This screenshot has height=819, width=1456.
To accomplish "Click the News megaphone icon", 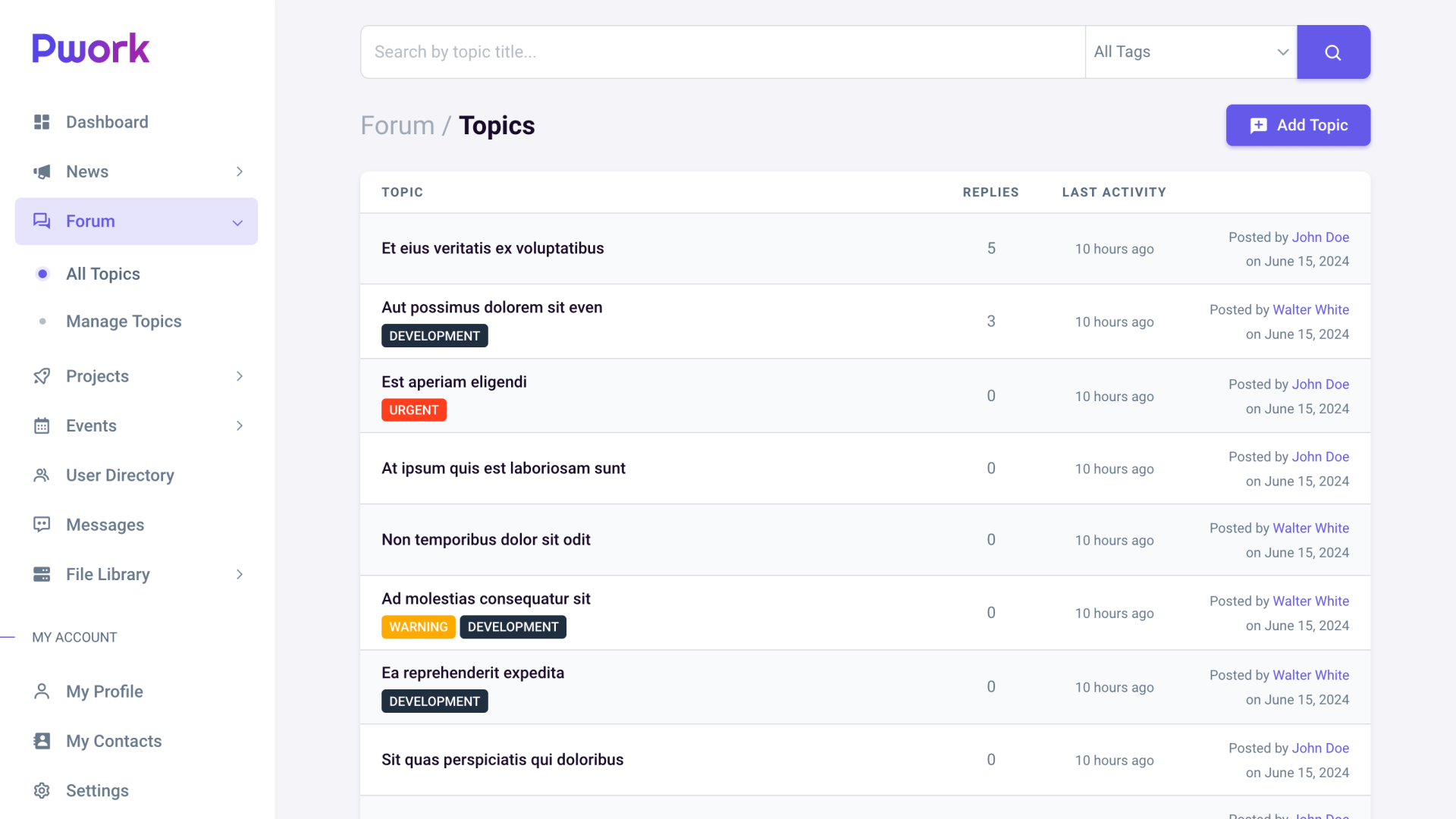I will 42,171.
